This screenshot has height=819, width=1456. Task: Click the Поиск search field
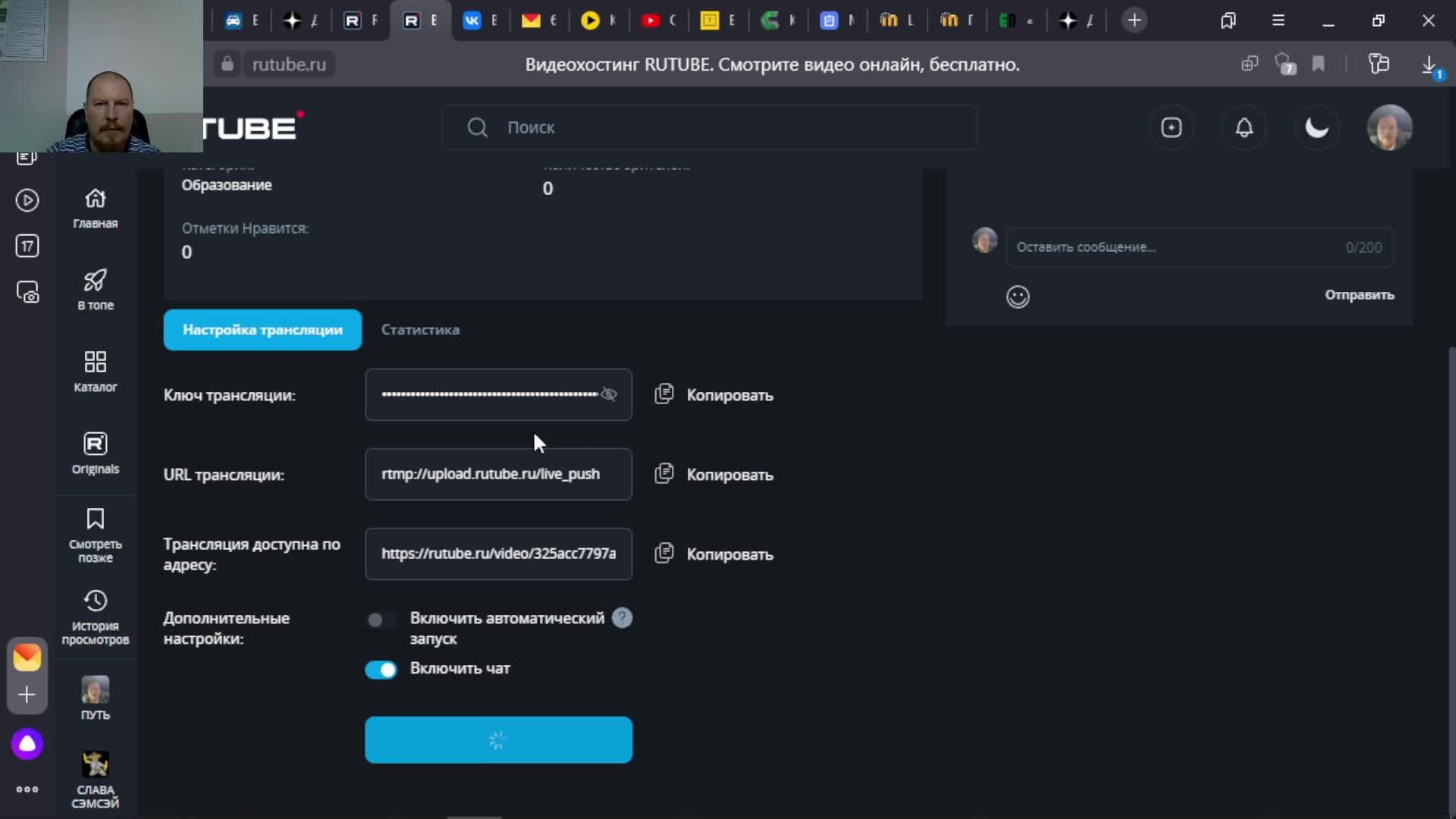[x=709, y=127]
